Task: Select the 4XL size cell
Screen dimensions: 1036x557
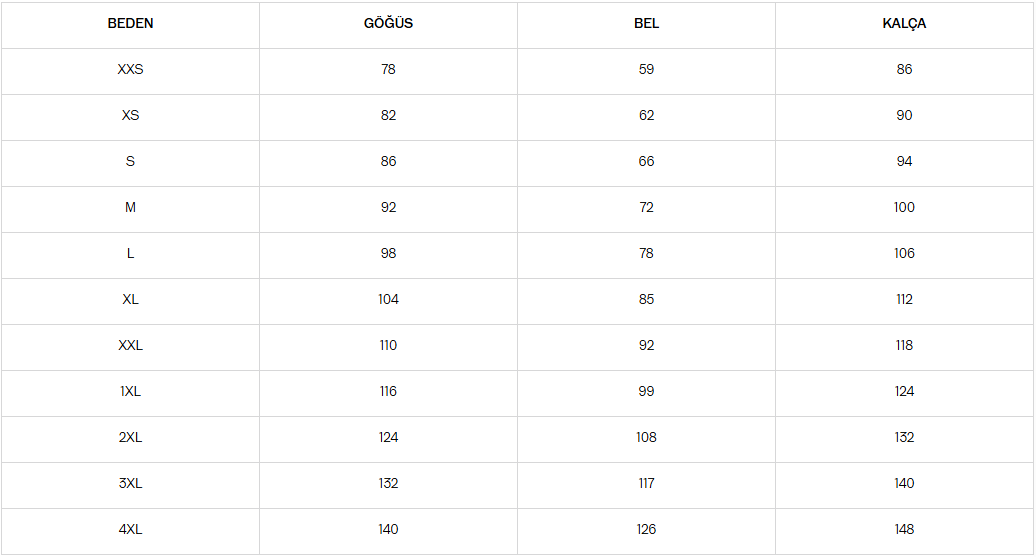Action: point(130,529)
